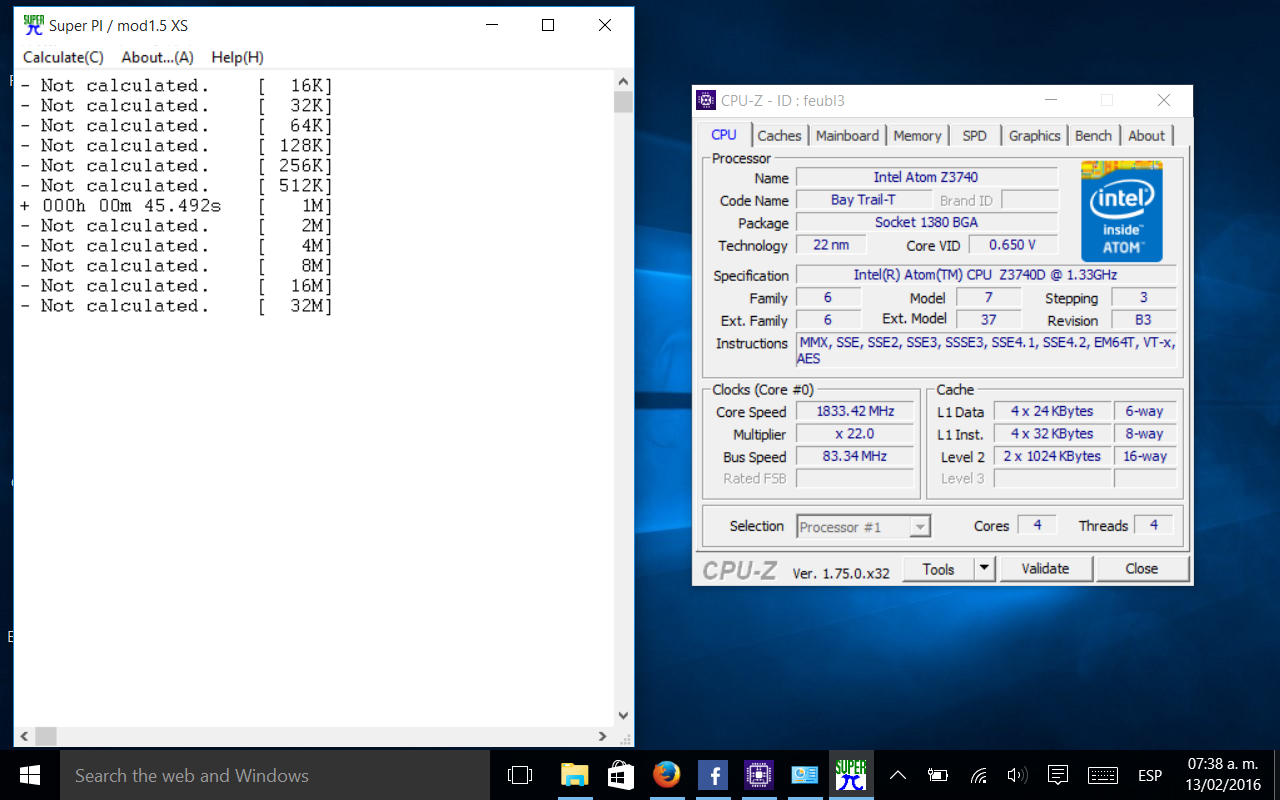Open the About...(A) menu in Super PI
1280x800 pixels.
click(x=158, y=57)
